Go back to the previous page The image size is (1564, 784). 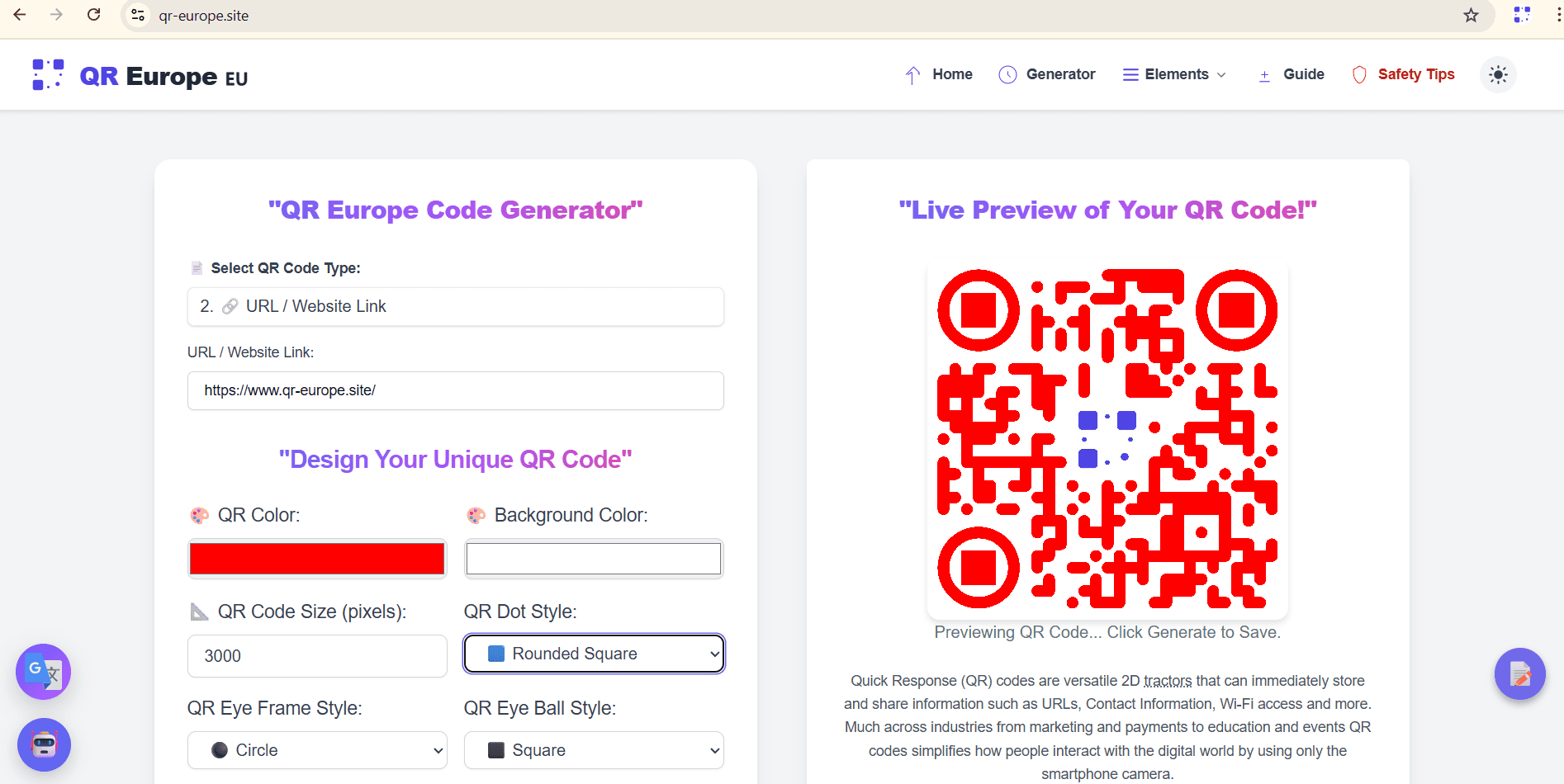point(20,15)
